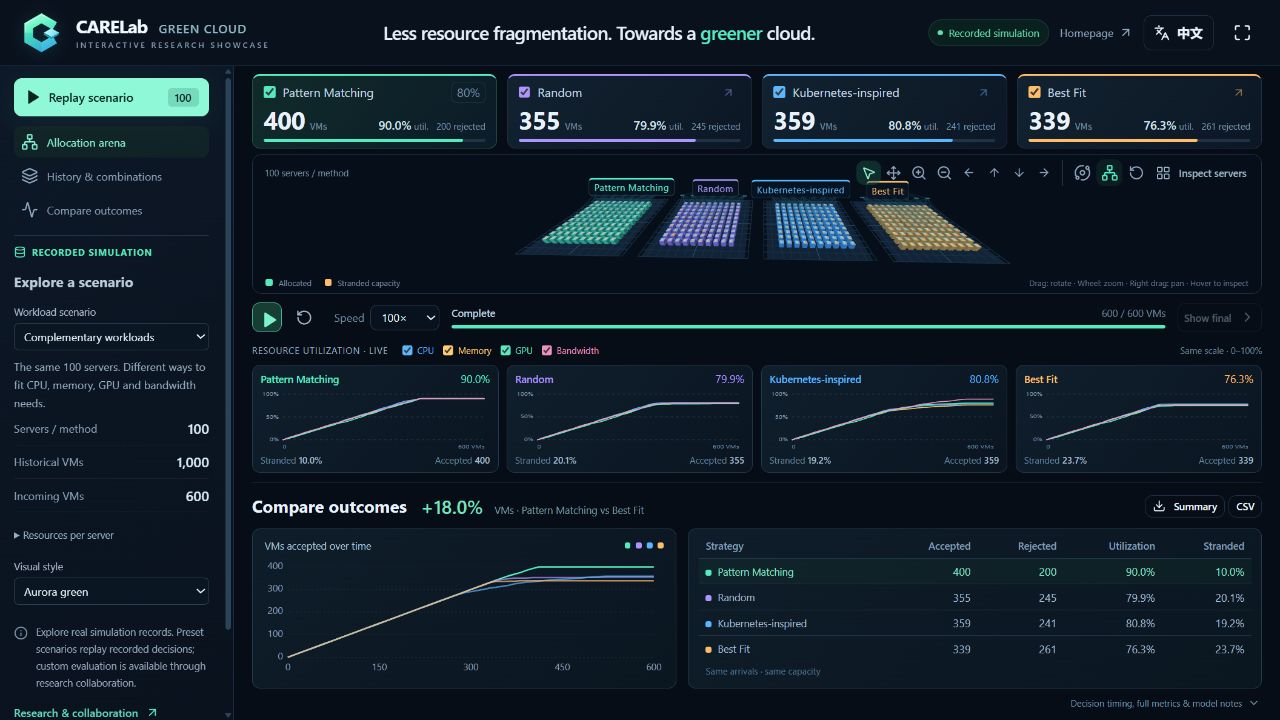The width and height of the screenshot is (1280, 720).
Task: Expand Decision timing, full metrics & model notes
Action: coord(1164,703)
